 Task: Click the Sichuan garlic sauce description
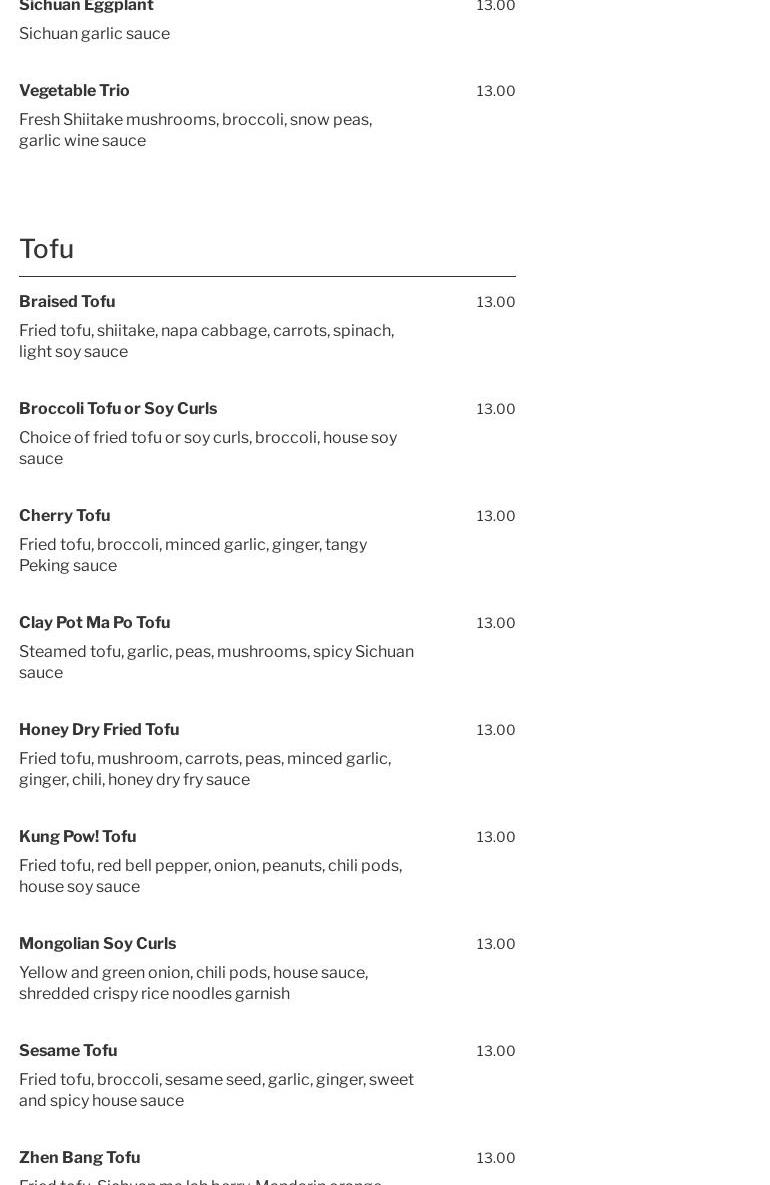coord(94,33)
